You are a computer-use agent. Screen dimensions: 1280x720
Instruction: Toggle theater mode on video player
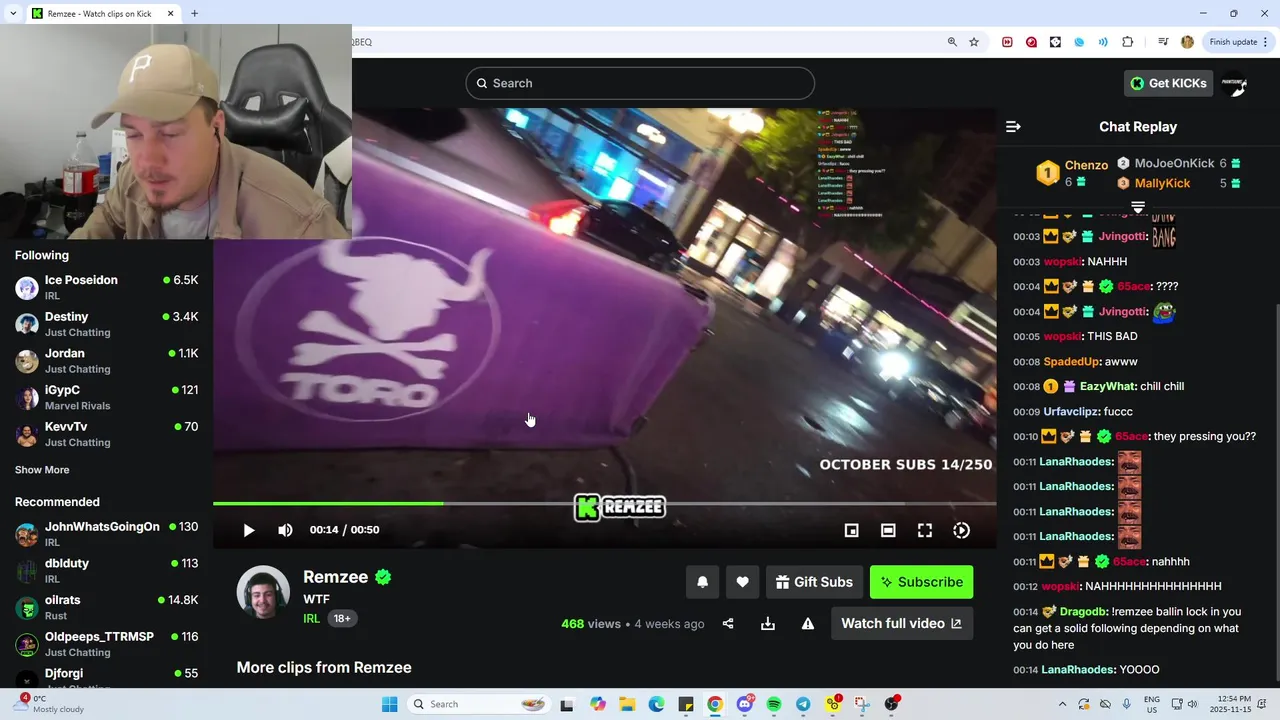888,531
